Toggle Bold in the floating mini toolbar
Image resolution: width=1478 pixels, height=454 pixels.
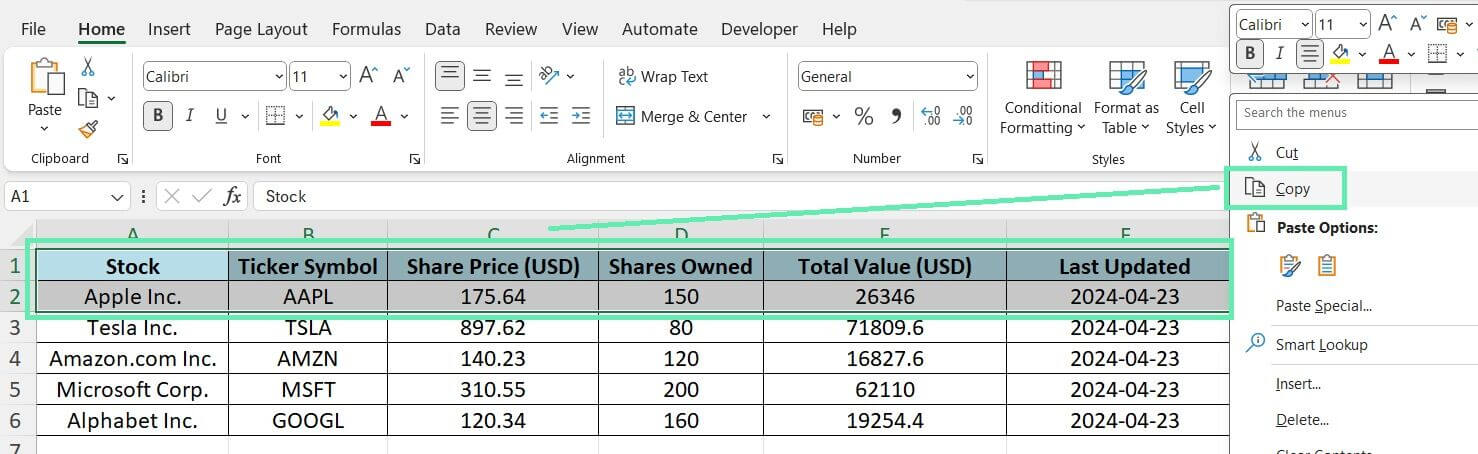coord(1249,53)
